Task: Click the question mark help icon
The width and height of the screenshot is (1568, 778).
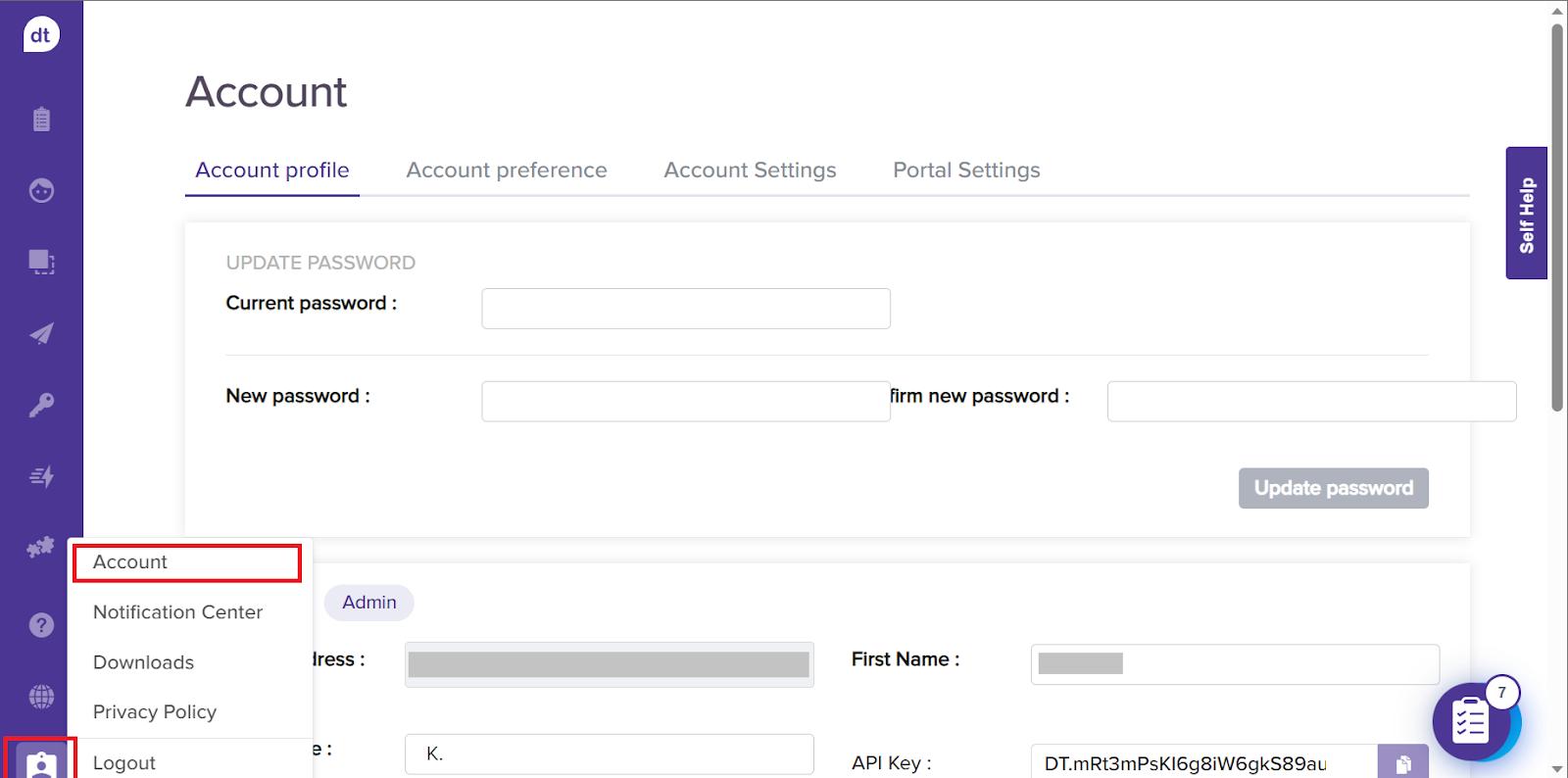Action: [41, 625]
